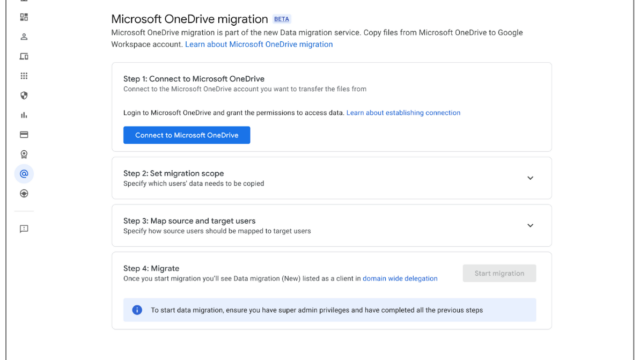Open the Devices icon in sidebar

pyautogui.click(x=24, y=56)
